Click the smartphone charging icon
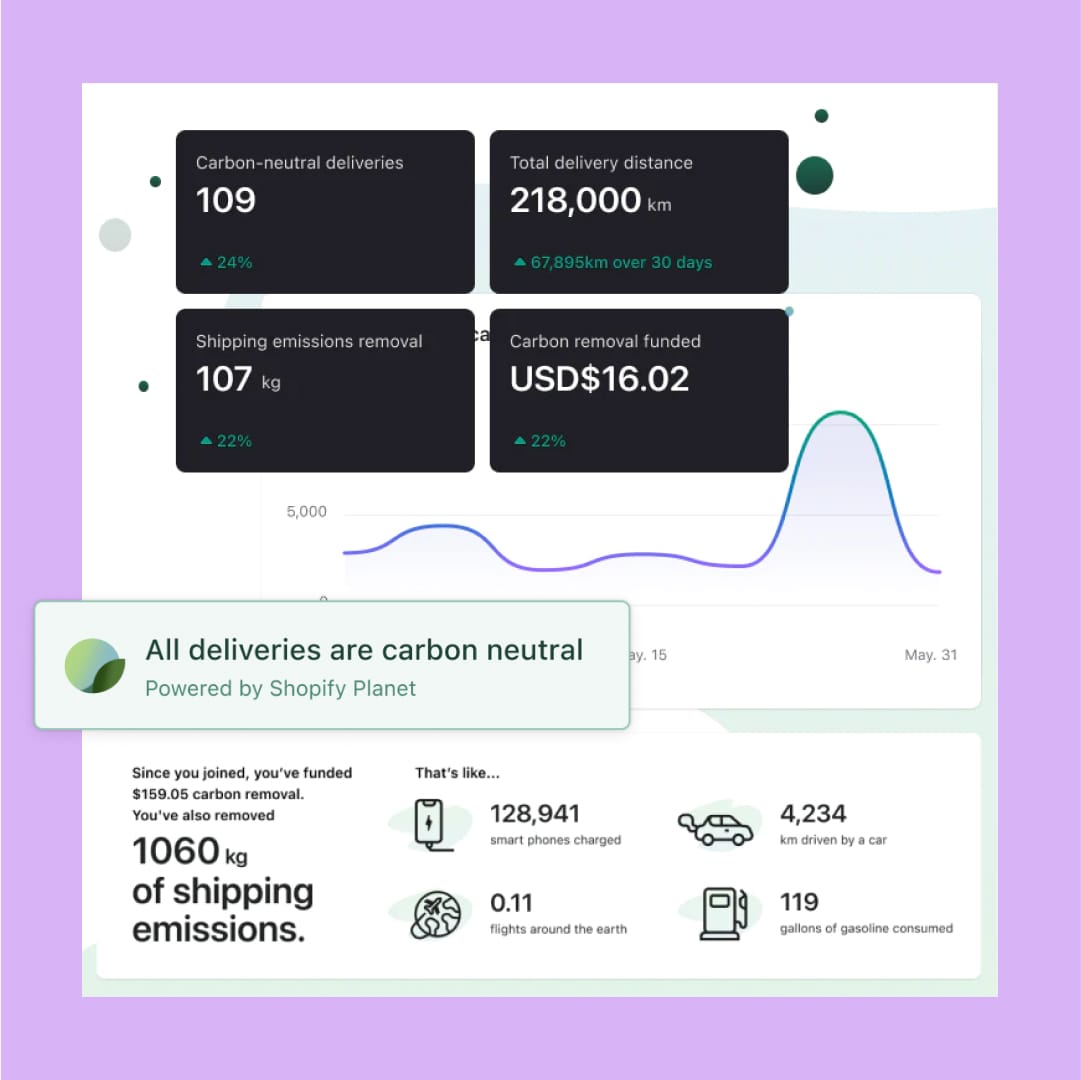The height and width of the screenshot is (1080, 1081). pos(432,825)
